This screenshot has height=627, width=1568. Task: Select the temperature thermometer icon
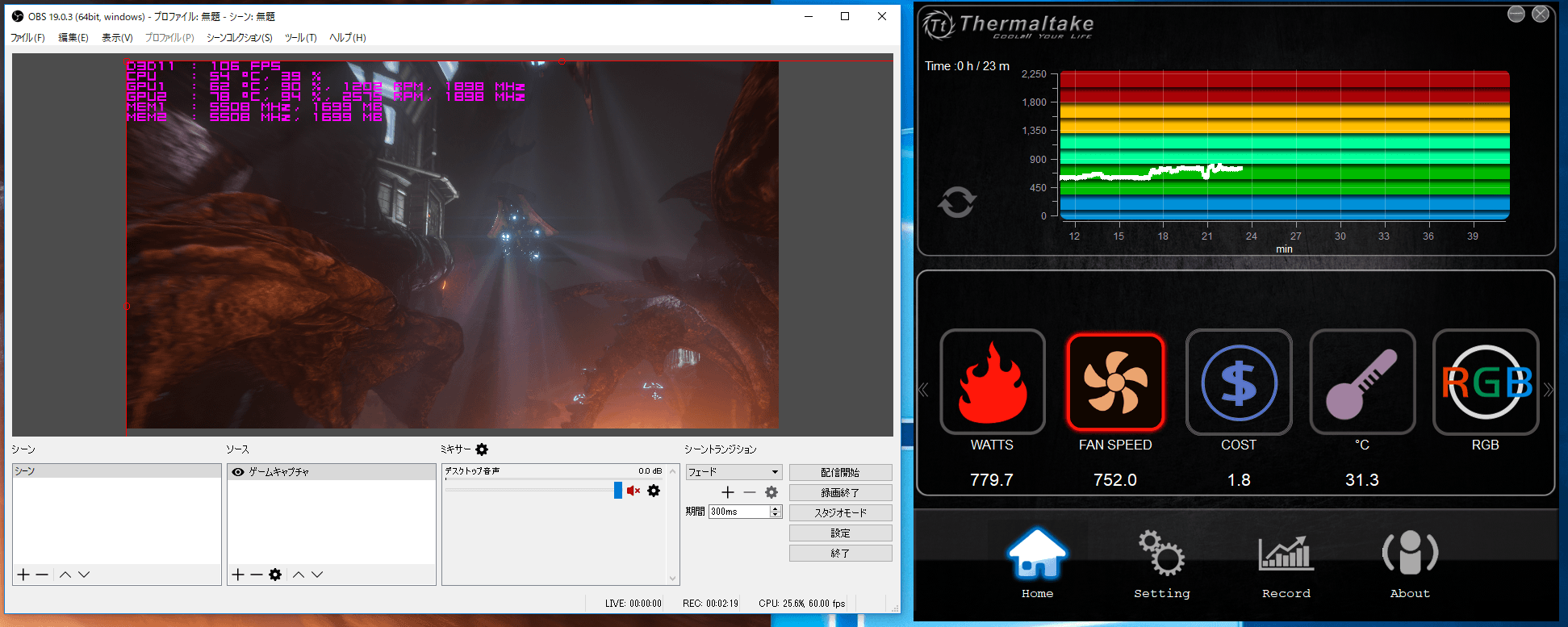[1362, 382]
